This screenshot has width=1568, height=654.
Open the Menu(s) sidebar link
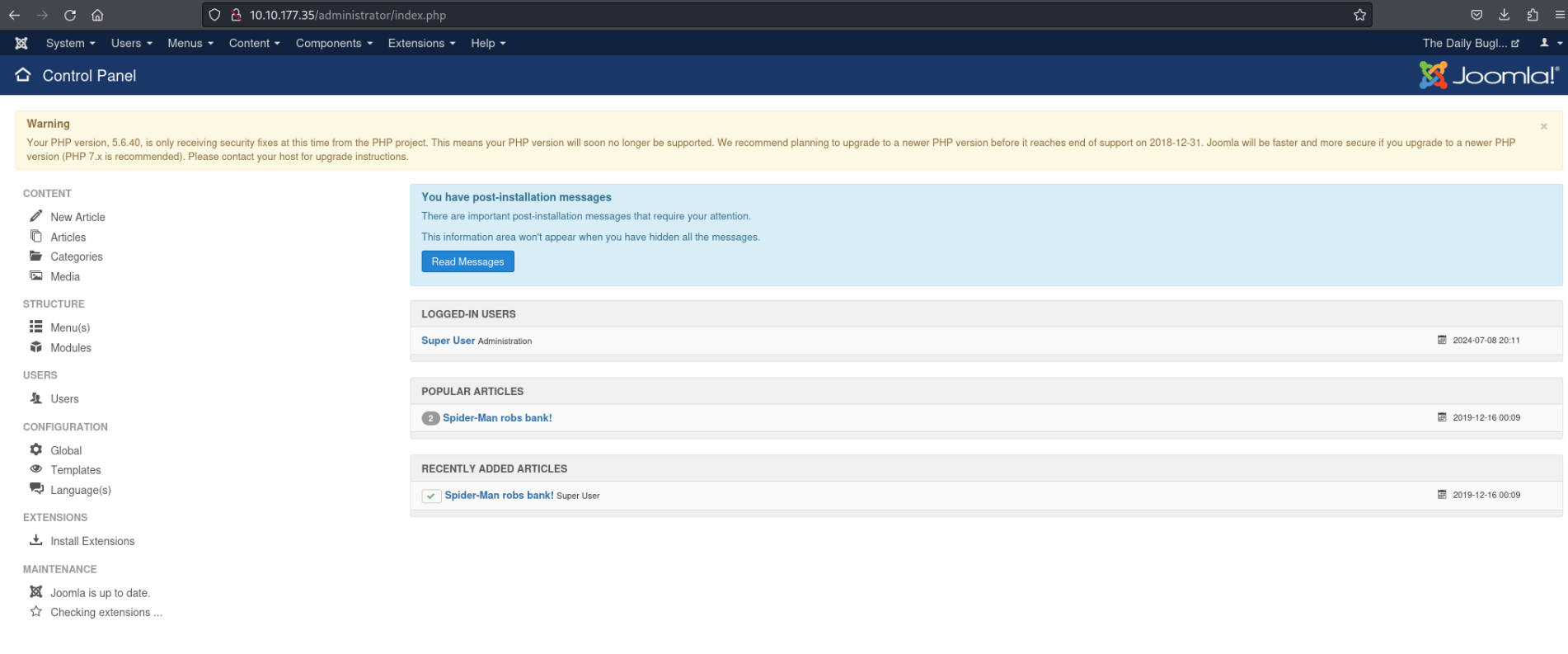pyautogui.click(x=70, y=327)
